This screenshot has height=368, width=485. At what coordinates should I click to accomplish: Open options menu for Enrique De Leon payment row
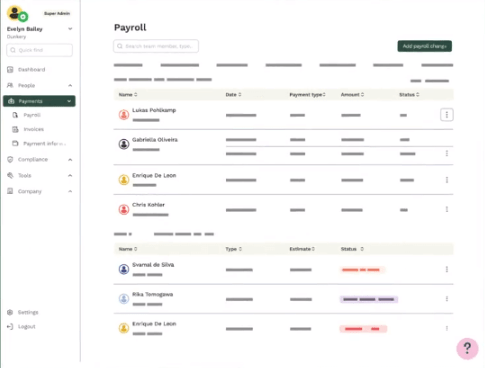(447, 180)
